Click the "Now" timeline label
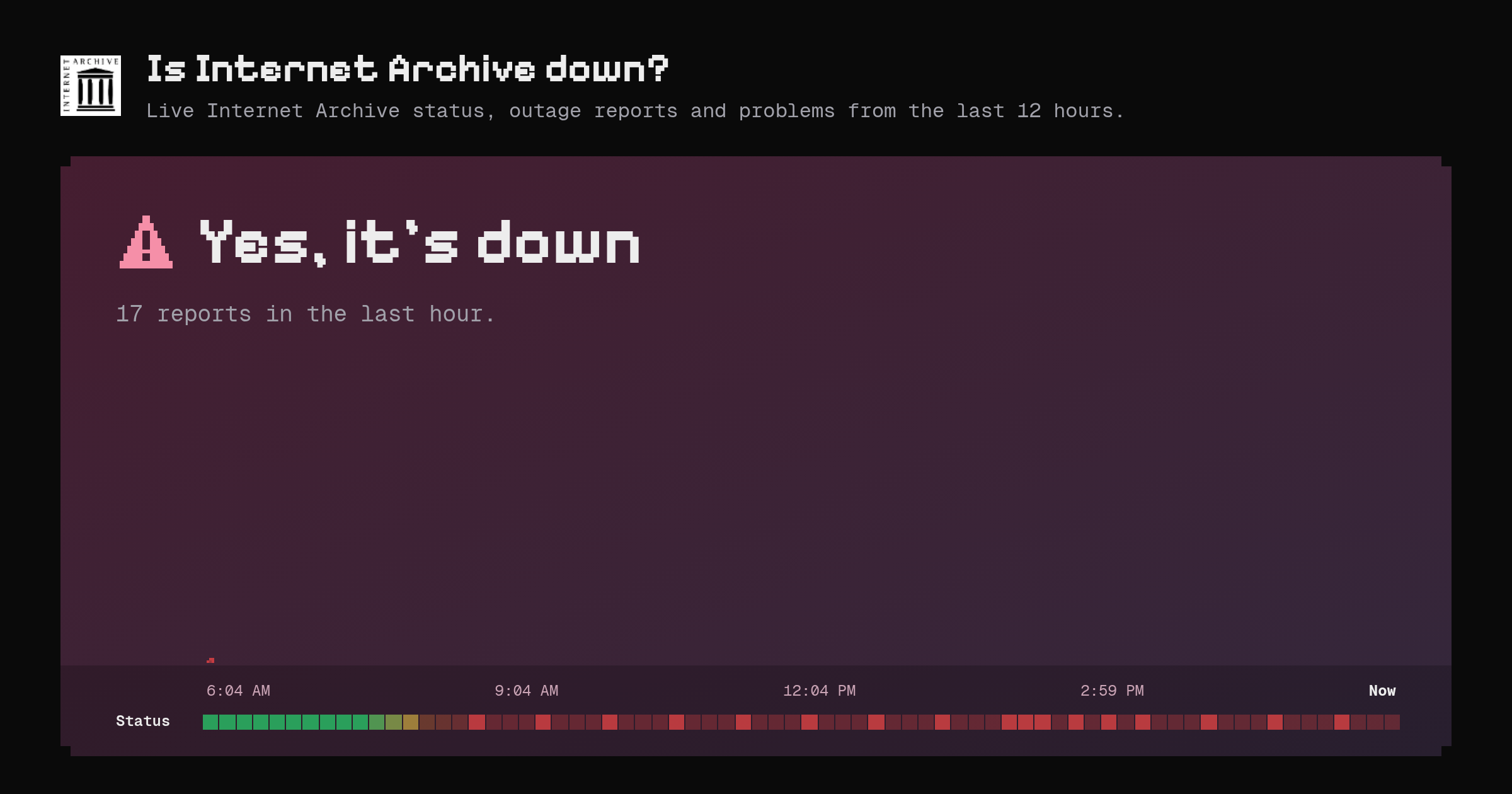This screenshot has width=1512, height=794. click(x=1382, y=691)
